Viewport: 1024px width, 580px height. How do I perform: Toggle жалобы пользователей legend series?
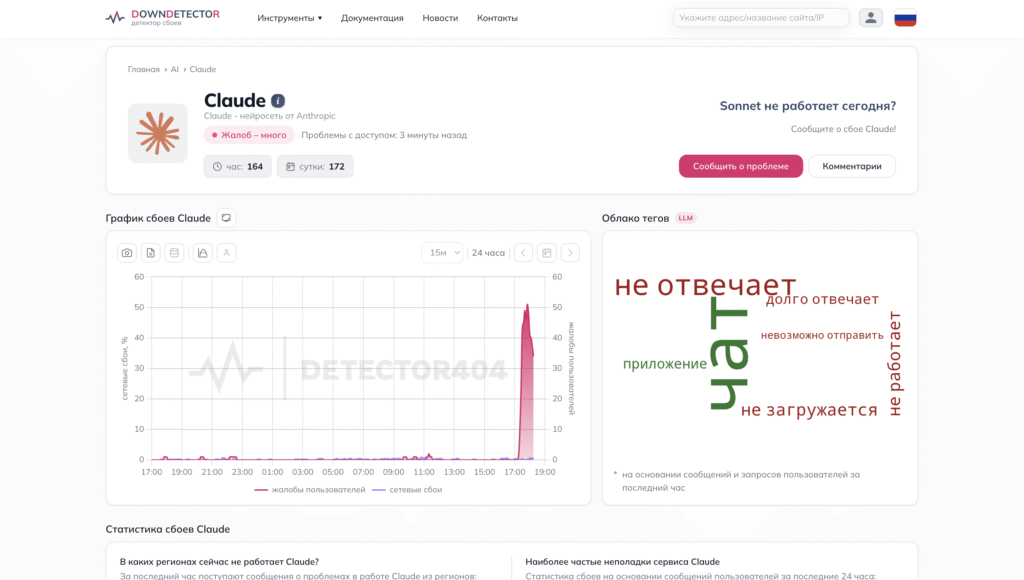[310, 490]
